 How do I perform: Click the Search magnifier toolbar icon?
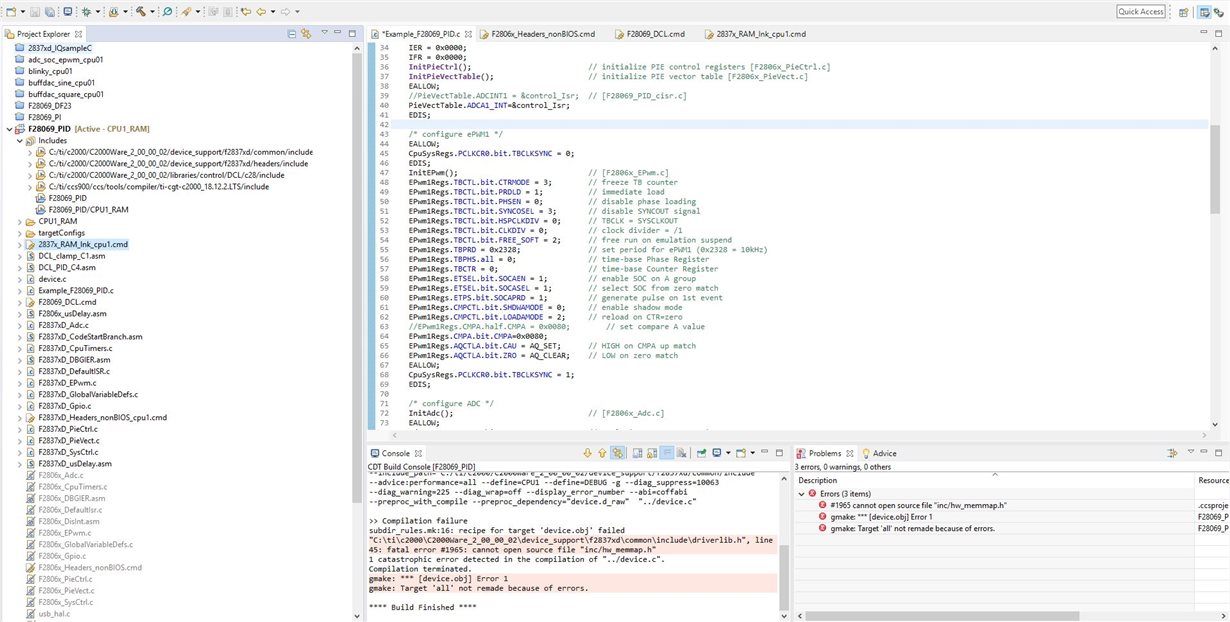(x=167, y=12)
